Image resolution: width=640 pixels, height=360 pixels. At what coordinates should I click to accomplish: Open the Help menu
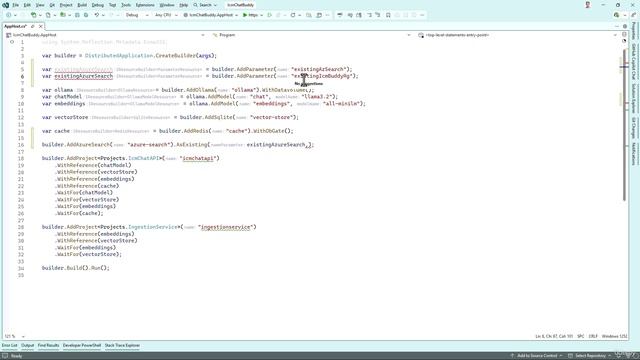coord(184,5)
